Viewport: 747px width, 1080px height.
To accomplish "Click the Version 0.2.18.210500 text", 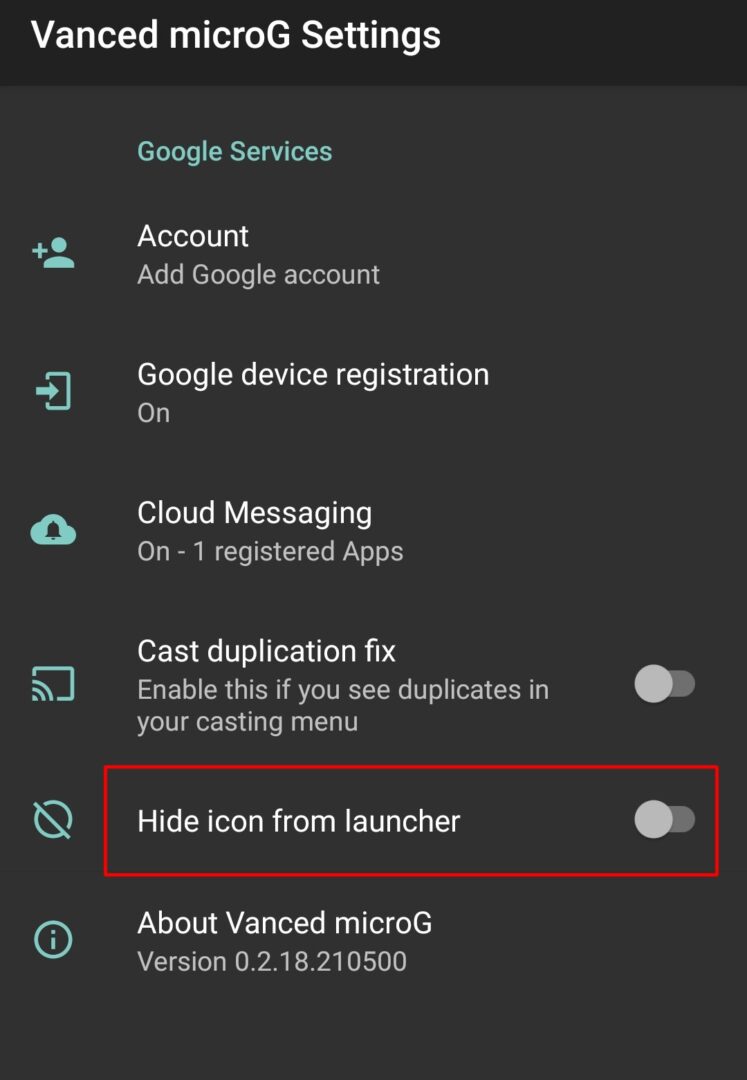I will click(x=272, y=961).
